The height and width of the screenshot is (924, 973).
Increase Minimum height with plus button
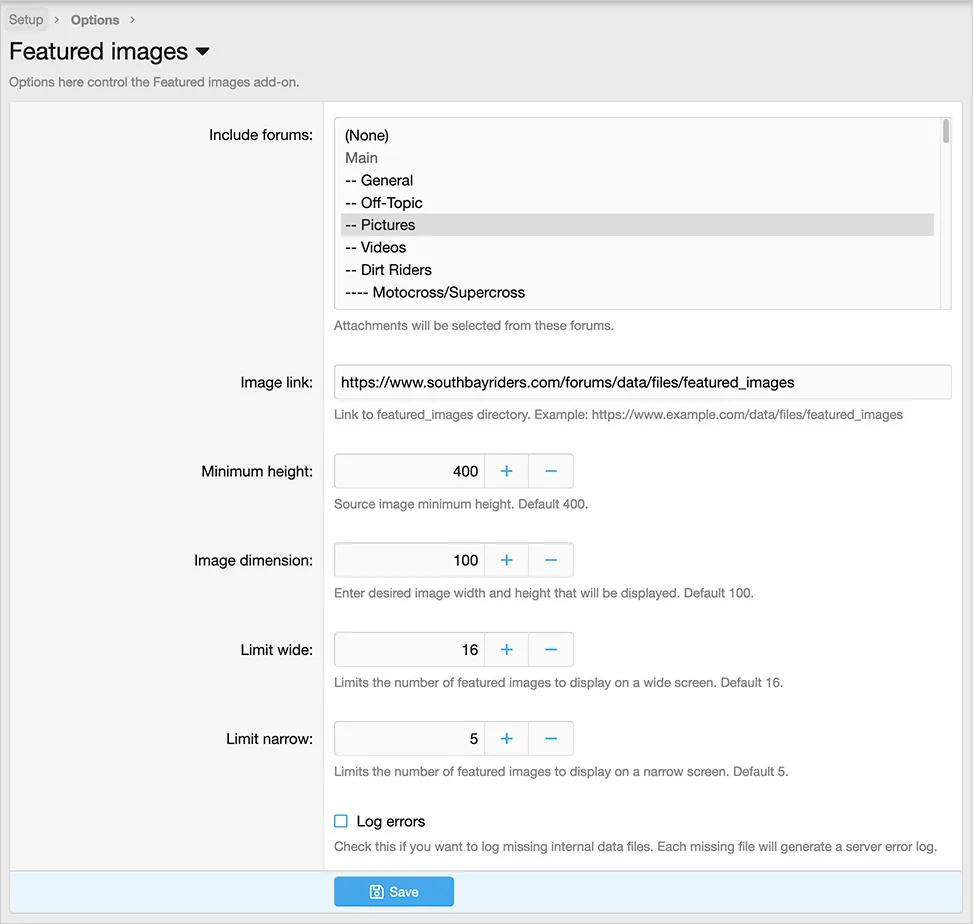506,471
